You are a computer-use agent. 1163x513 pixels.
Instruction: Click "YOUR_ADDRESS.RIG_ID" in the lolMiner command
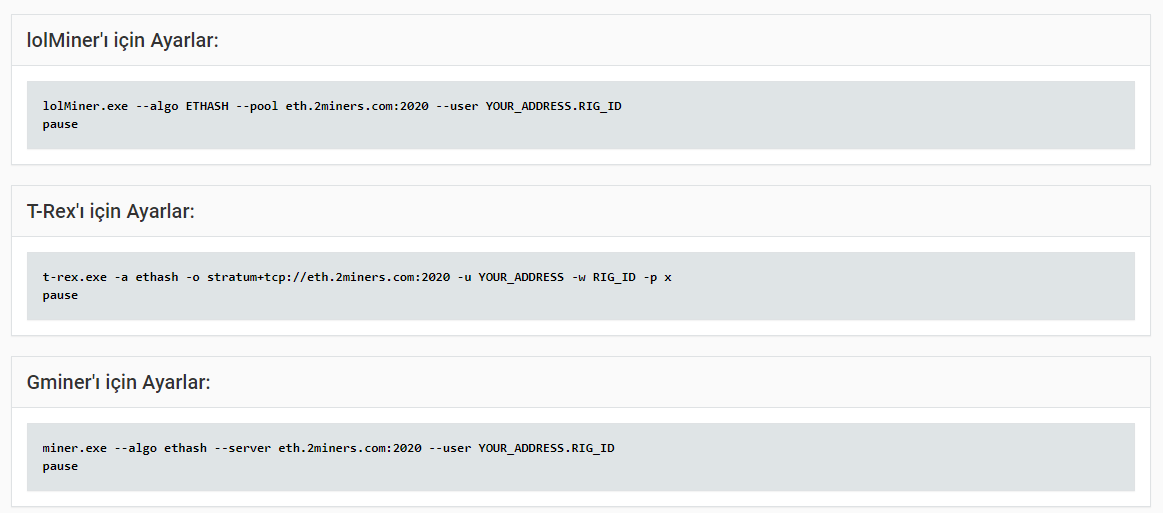point(553,106)
